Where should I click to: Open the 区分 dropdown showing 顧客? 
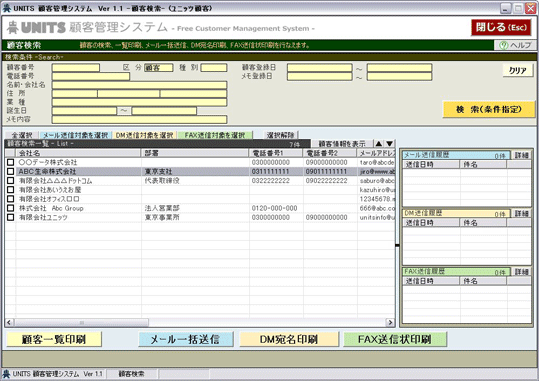158,68
